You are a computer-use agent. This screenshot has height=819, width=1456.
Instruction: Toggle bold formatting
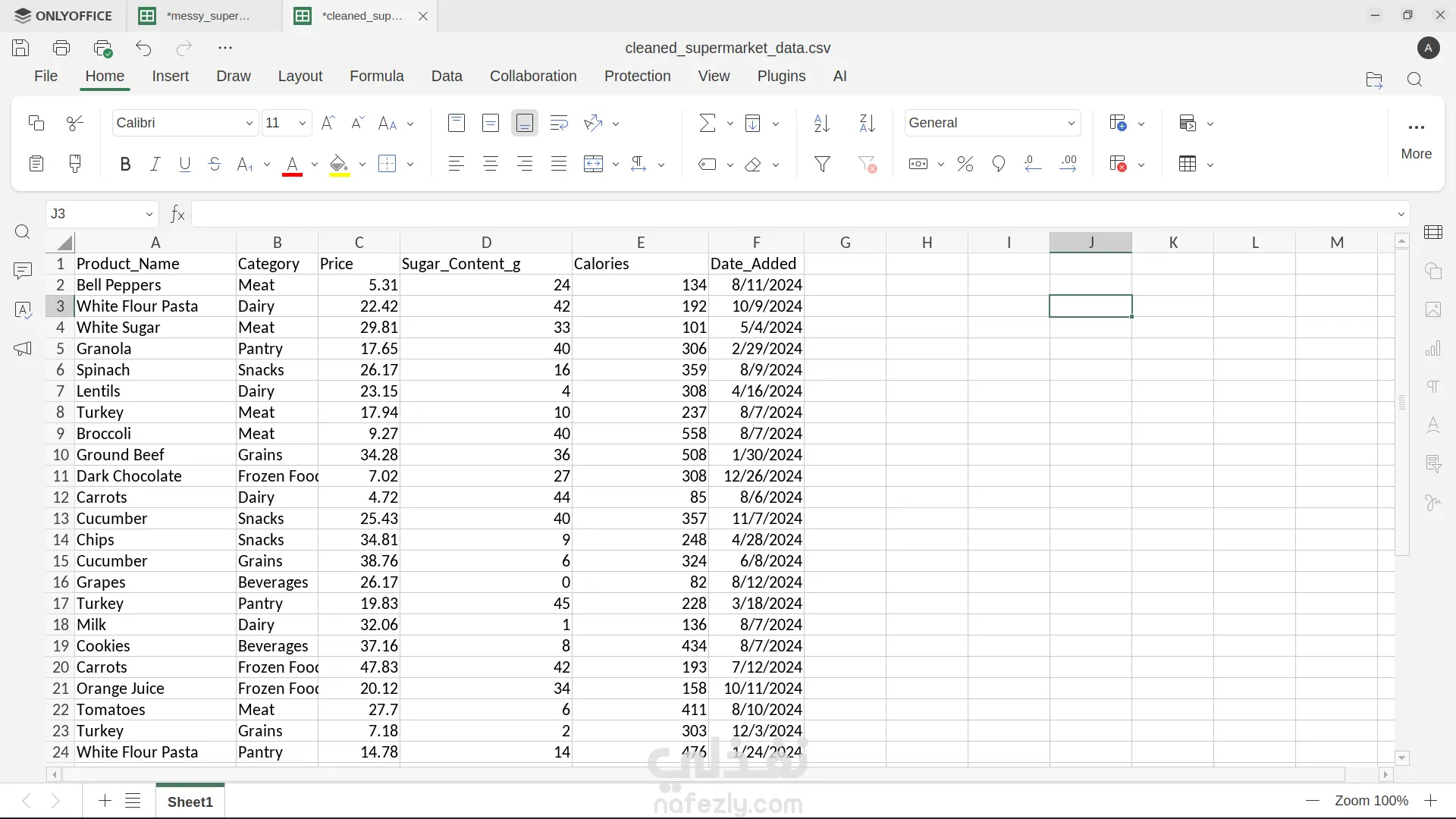[125, 164]
